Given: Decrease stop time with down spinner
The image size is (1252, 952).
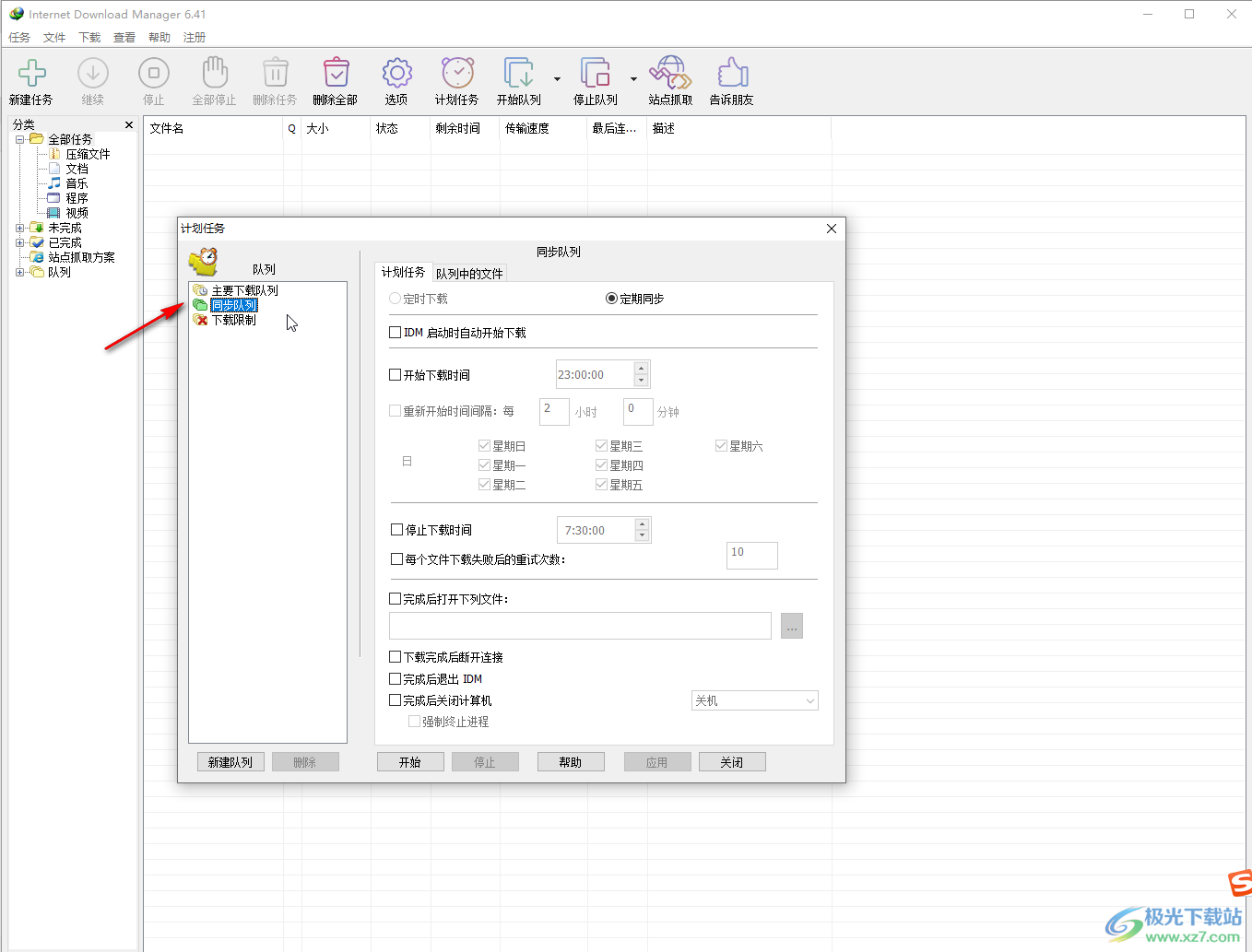Looking at the screenshot, I should pos(643,535).
